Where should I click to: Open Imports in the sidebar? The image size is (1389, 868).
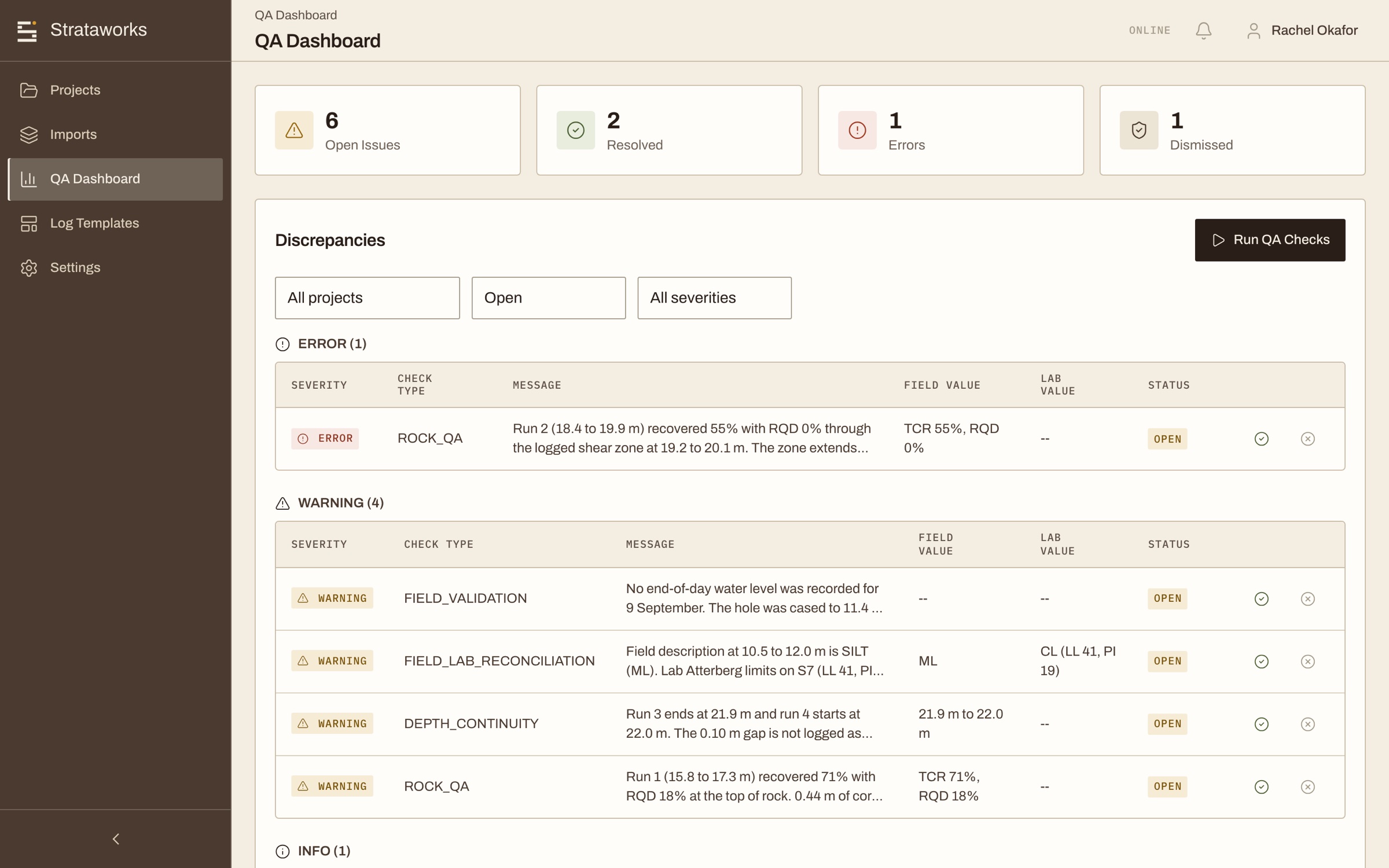[x=116, y=134]
